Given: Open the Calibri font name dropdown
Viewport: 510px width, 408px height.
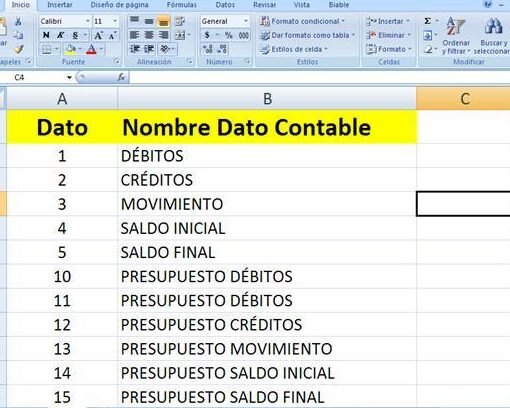Looking at the screenshot, I should [88, 21].
